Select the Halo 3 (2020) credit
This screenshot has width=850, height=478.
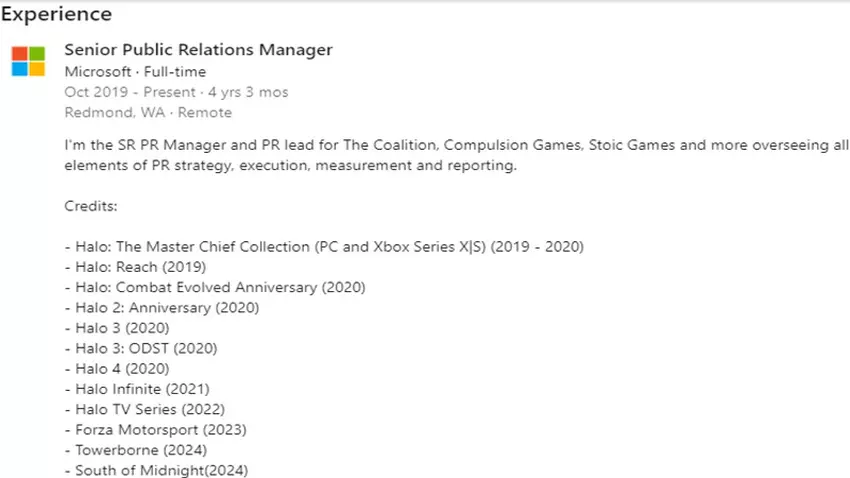point(117,328)
